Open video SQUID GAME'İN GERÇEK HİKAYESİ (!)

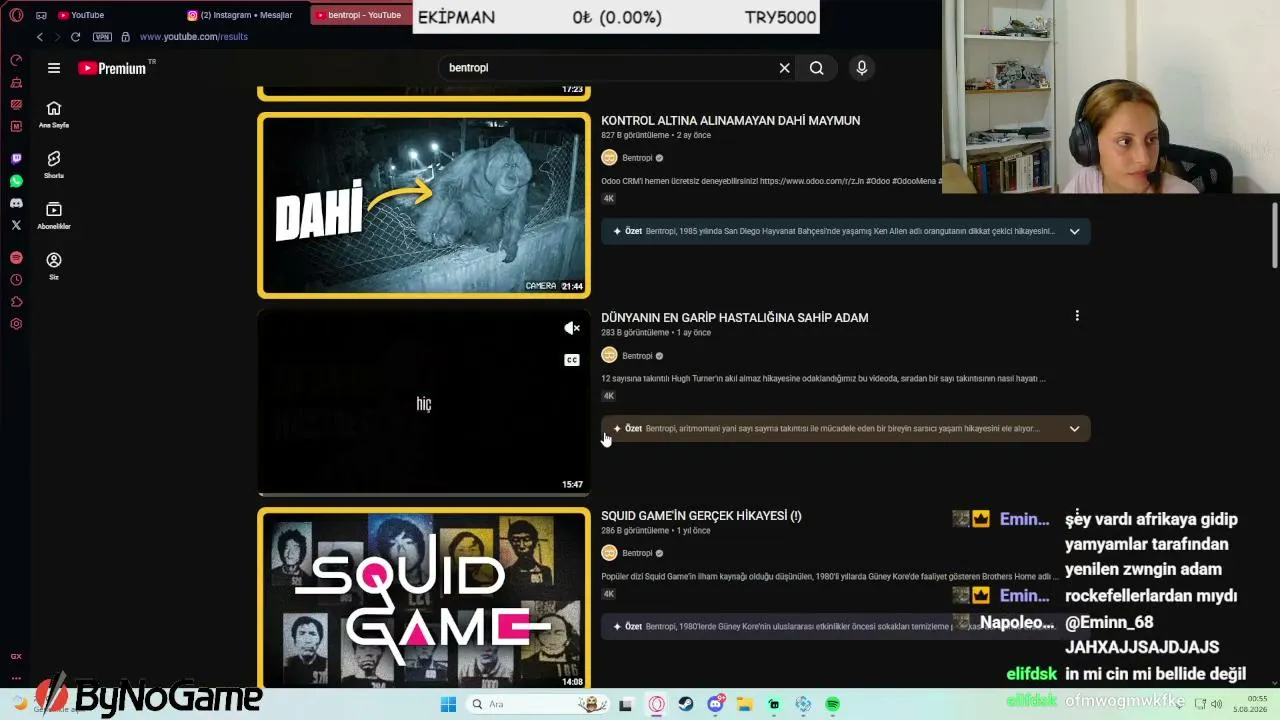(701, 516)
